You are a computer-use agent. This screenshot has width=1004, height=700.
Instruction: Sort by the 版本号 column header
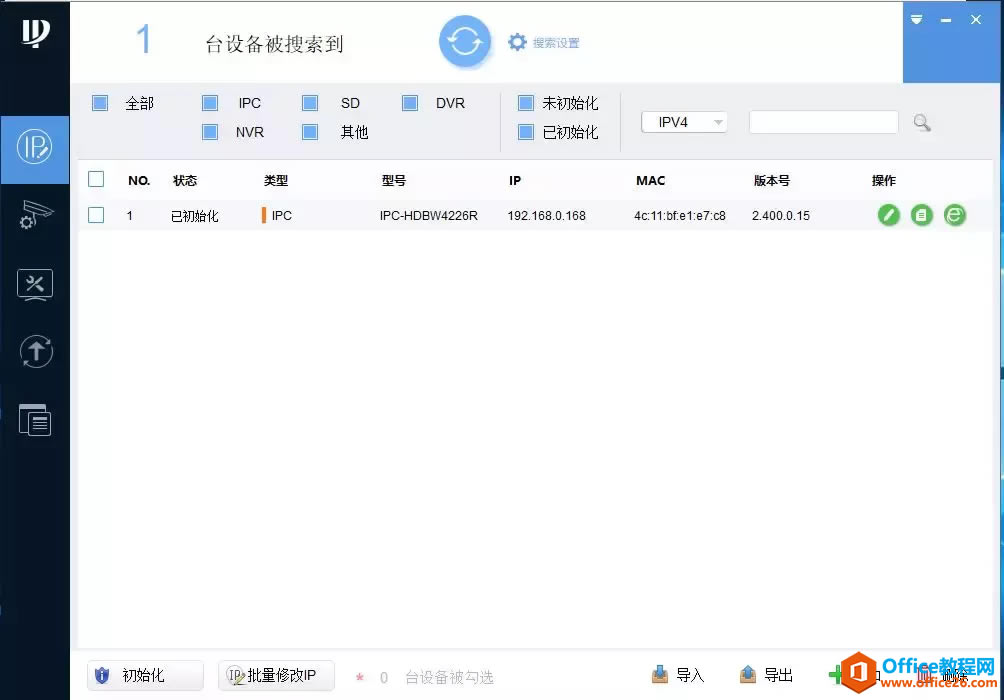click(772, 181)
